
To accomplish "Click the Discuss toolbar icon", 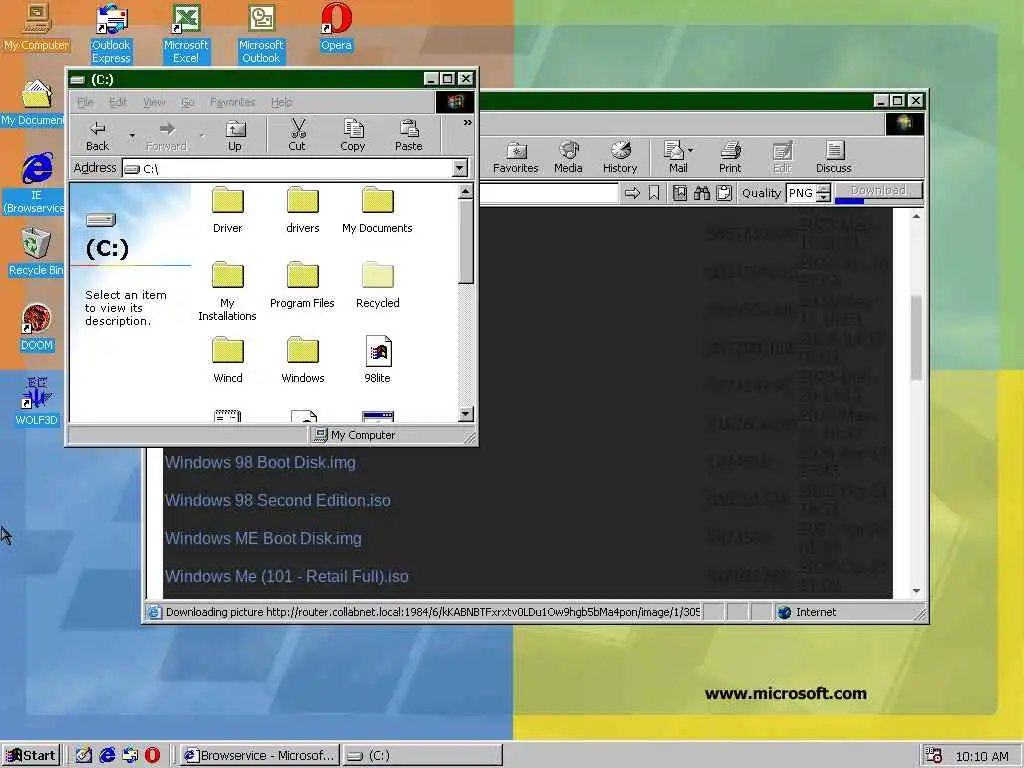I will [834, 157].
